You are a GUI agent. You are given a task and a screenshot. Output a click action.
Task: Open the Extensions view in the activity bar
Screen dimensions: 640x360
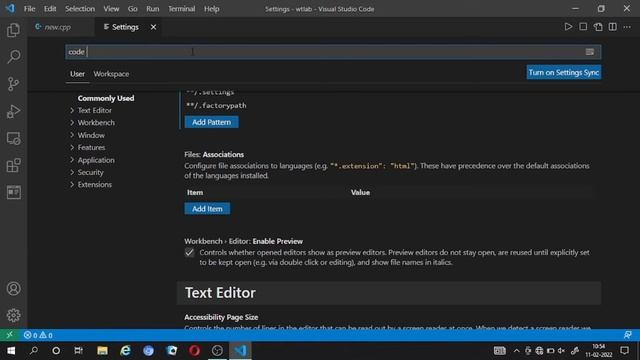[13, 165]
